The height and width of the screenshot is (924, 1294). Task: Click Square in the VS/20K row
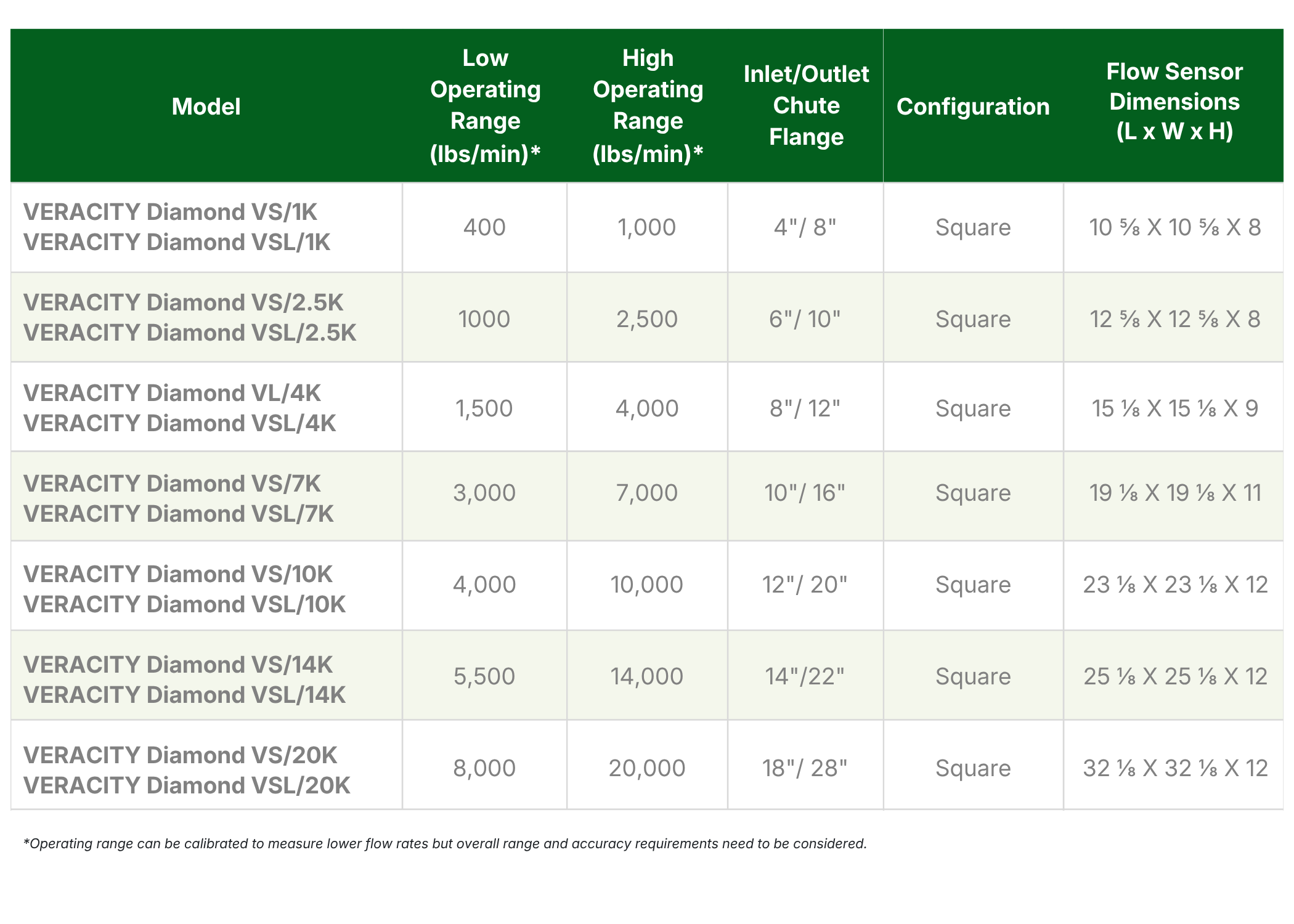click(973, 769)
